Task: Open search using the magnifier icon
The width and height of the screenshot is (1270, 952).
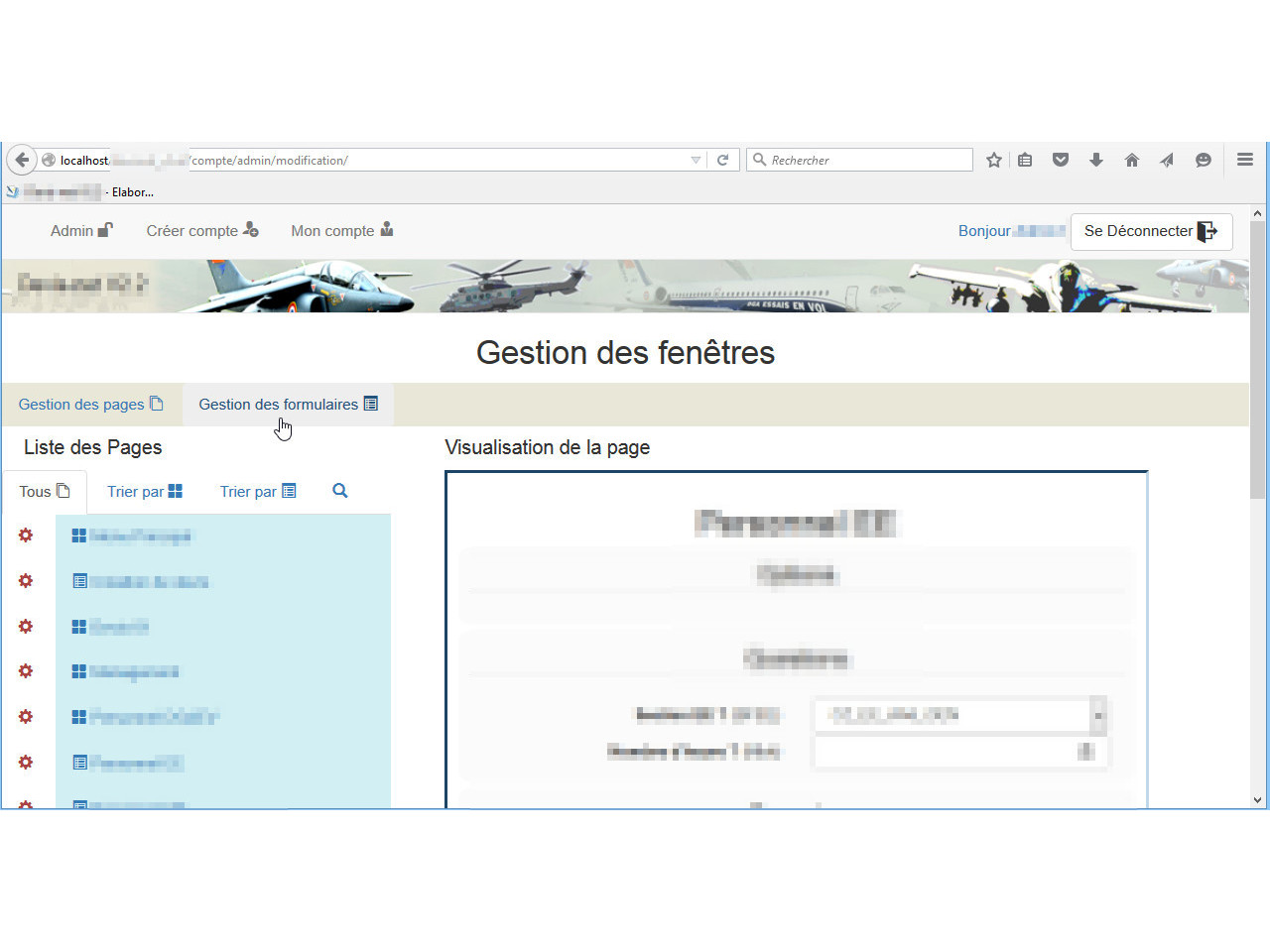Action: point(339,491)
